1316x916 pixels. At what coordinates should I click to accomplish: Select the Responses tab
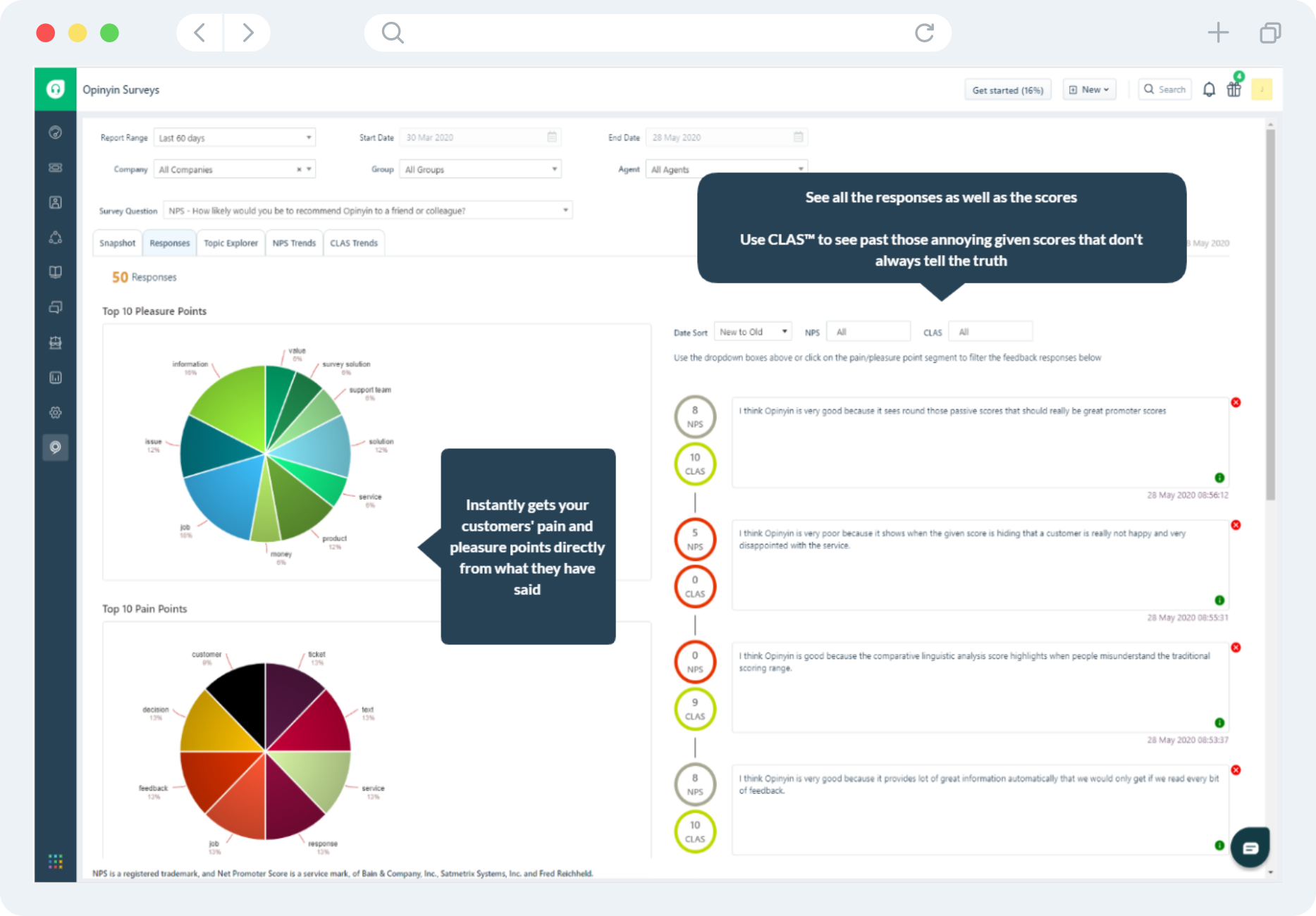tap(170, 243)
